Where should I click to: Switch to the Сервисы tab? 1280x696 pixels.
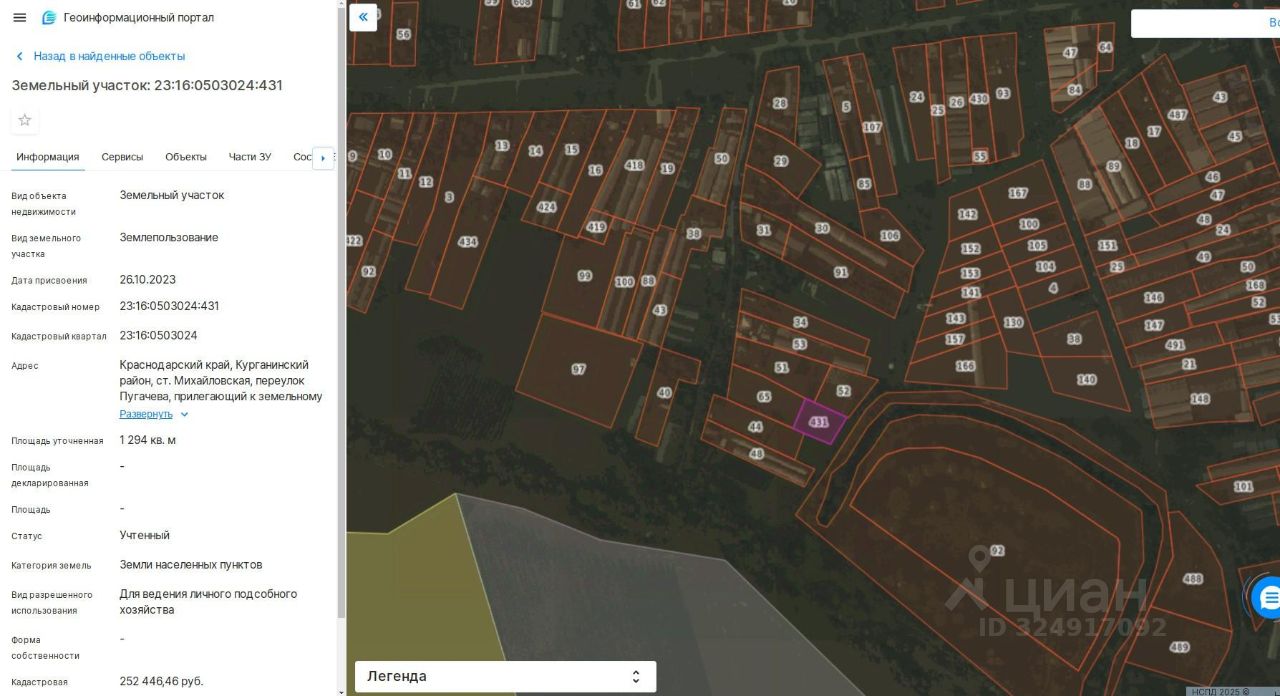tap(122, 157)
